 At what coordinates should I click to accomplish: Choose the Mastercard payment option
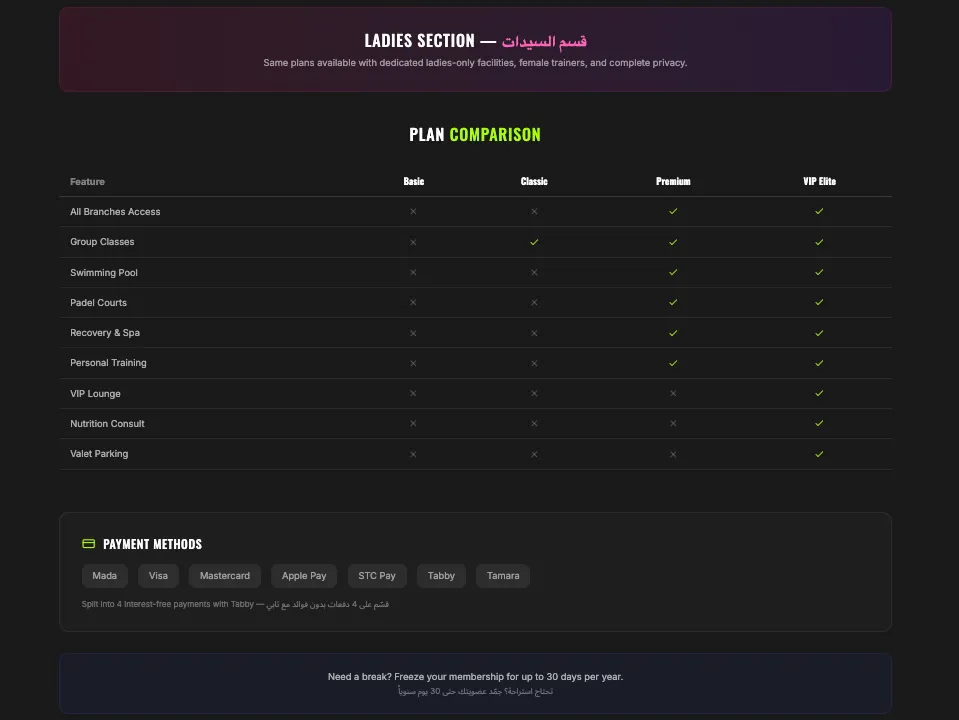coord(225,576)
